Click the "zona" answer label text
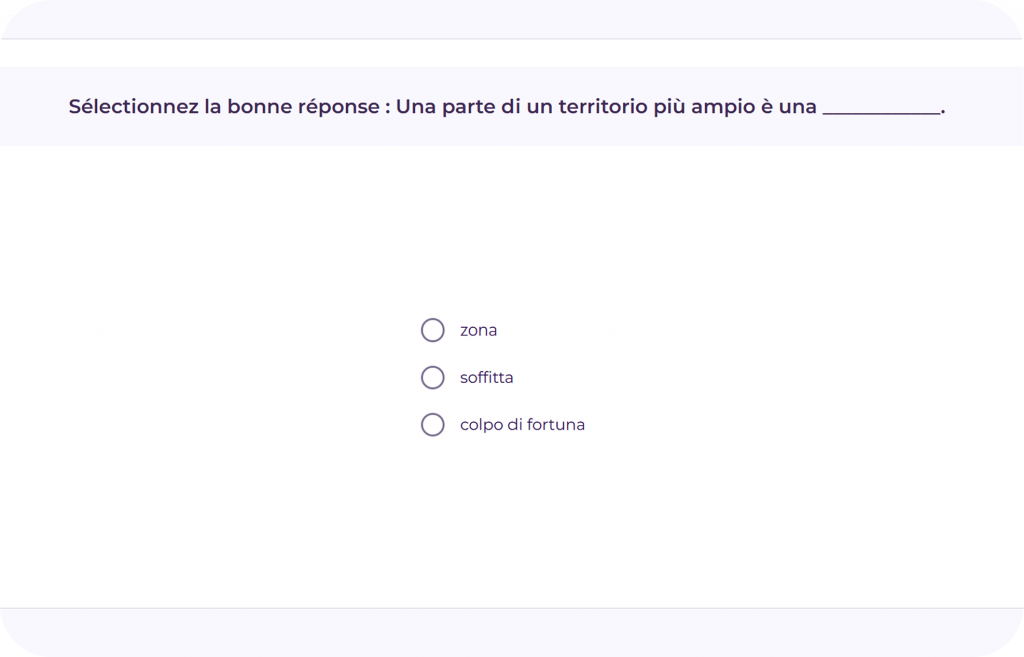 click(x=478, y=330)
